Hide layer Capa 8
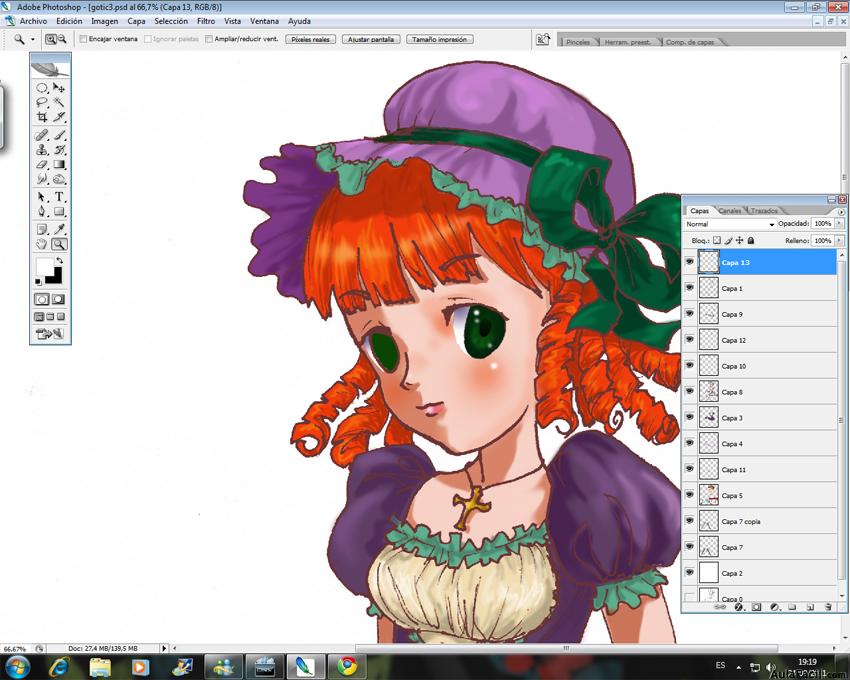The width and height of the screenshot is (850, 680). [x=690, y=392]
